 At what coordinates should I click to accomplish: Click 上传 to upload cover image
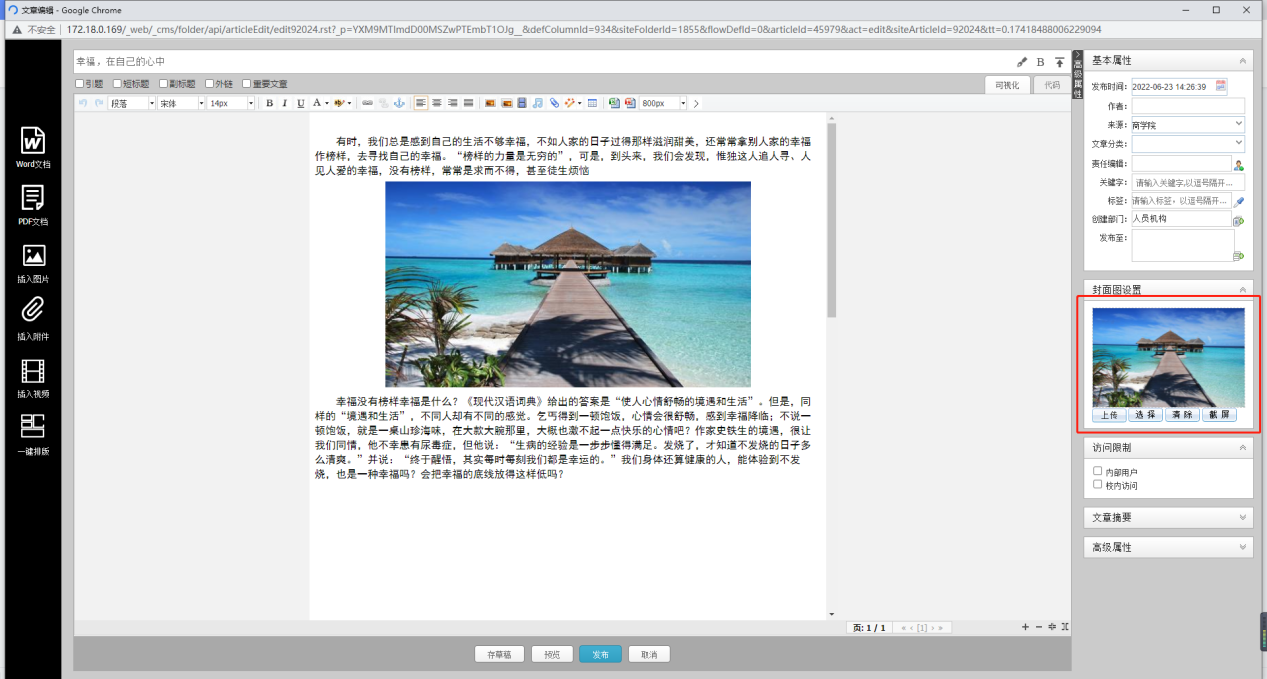(x=1110, y=415)
